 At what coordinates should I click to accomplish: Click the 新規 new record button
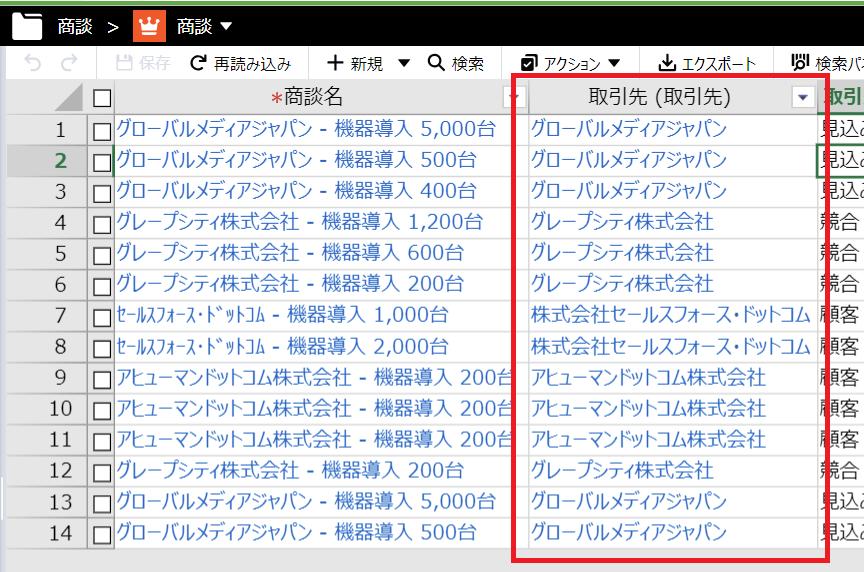click(355, 63)
